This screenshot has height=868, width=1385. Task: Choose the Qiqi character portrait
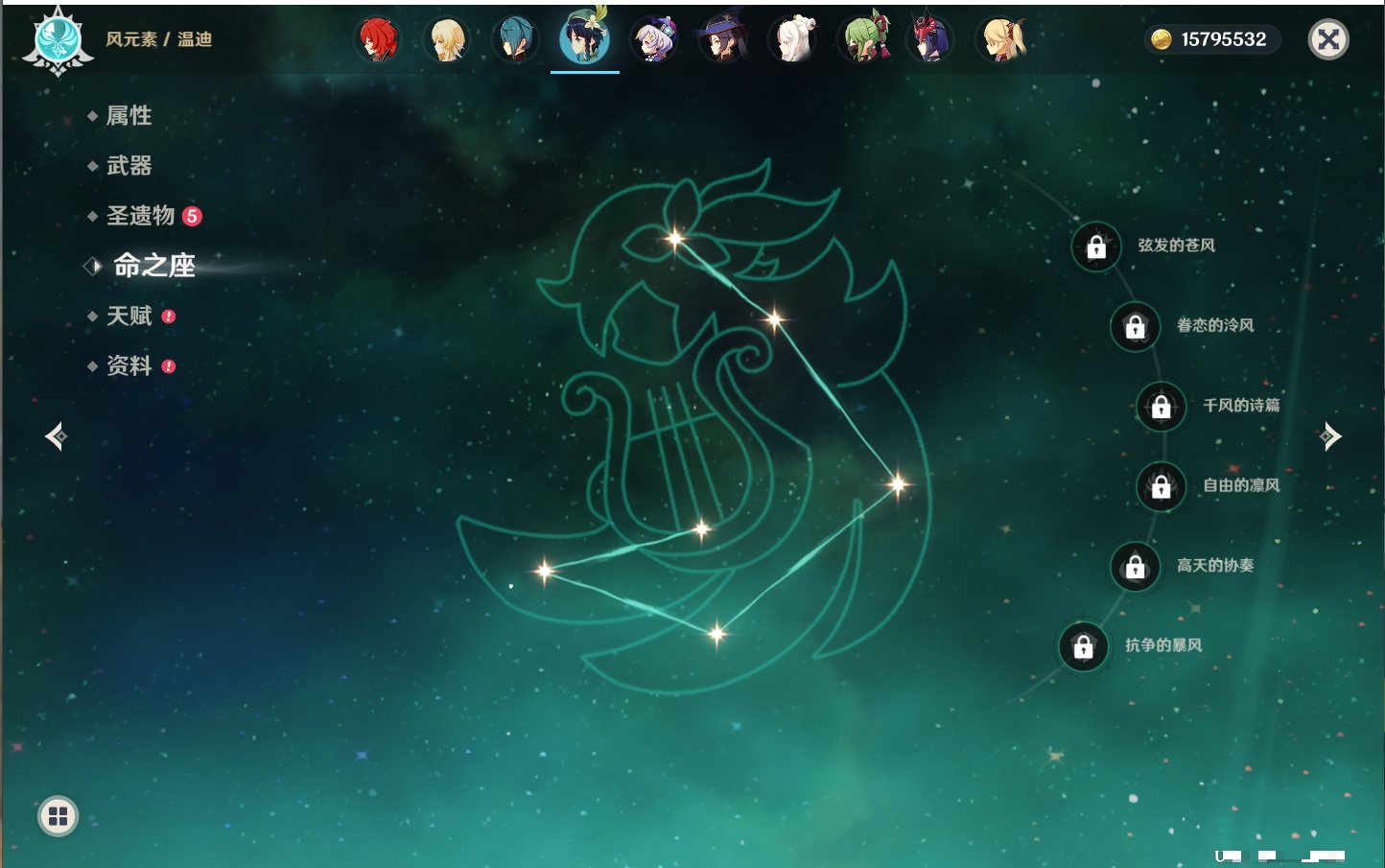[654, 40]
